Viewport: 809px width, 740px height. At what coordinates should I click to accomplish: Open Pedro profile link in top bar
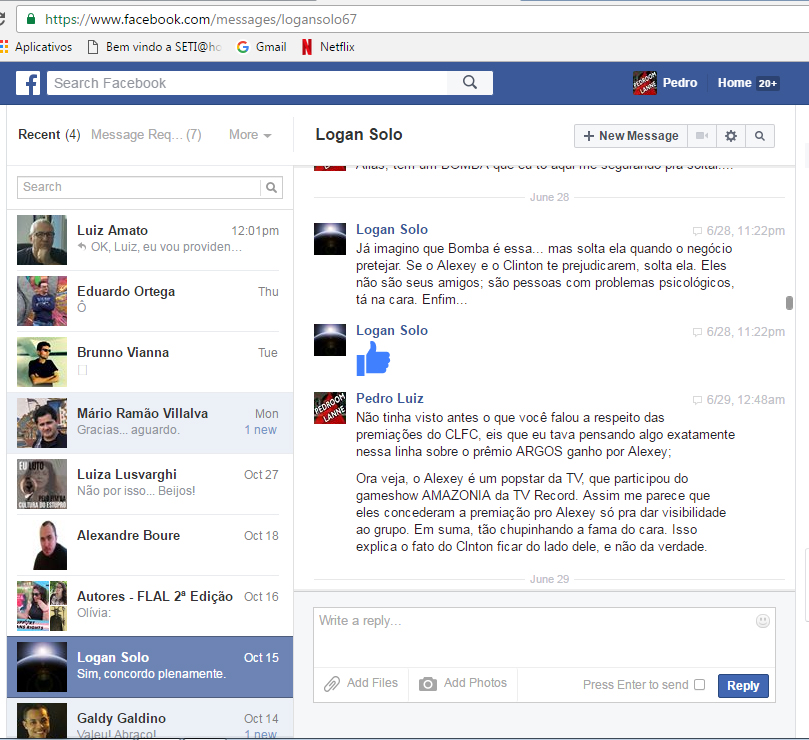coord(679,83)
